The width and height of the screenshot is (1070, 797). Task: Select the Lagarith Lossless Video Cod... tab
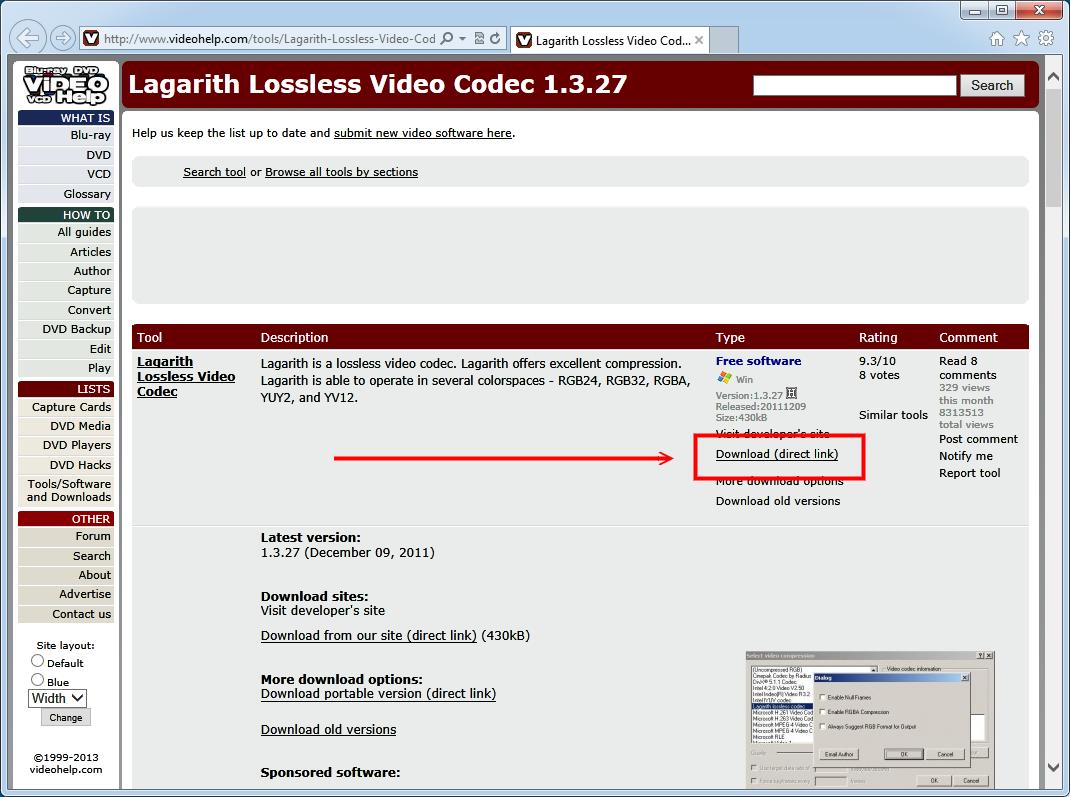(x=609, y=40)
